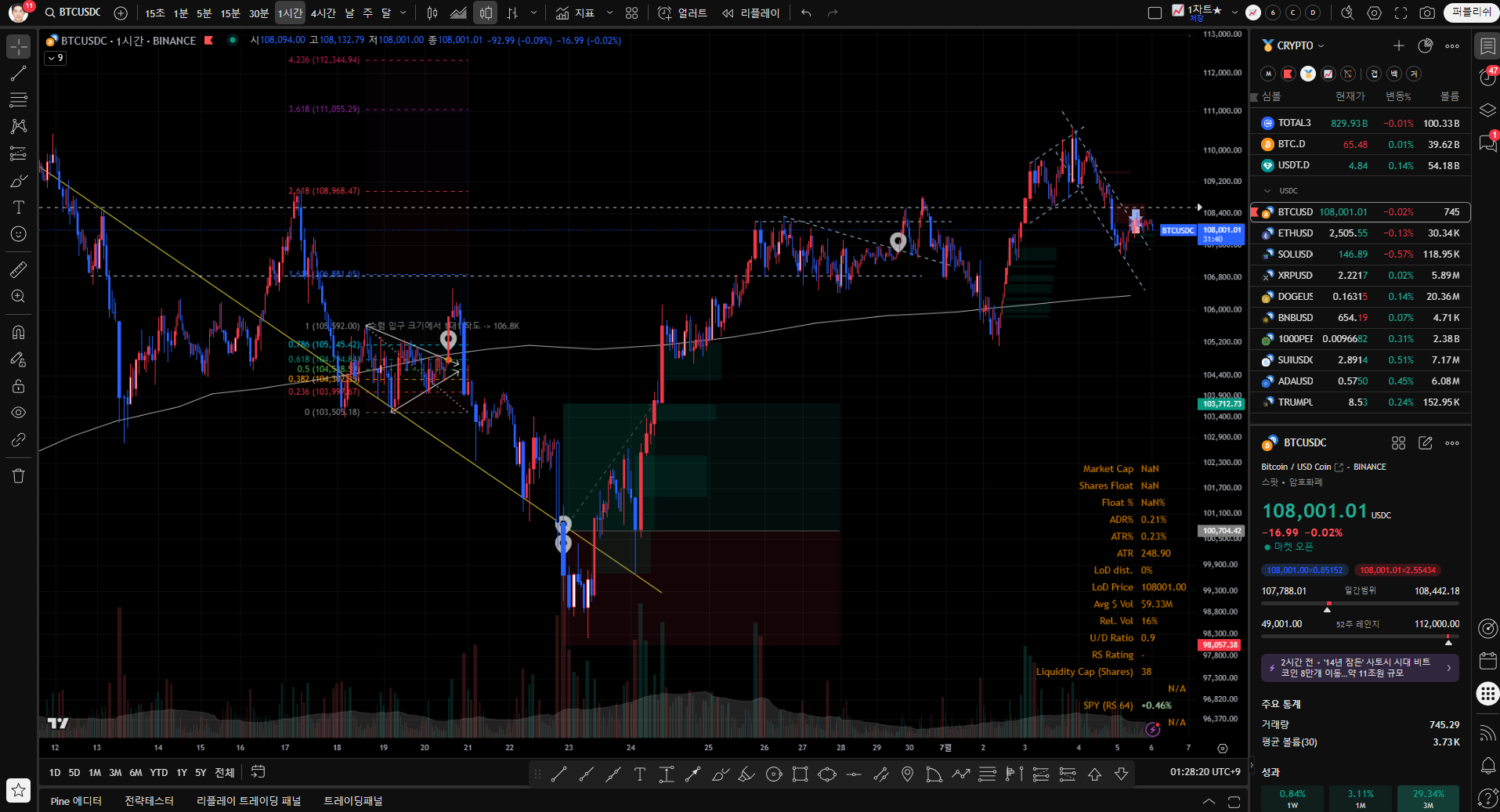Open the Bitcoin news headline link

coord(1360,668)
